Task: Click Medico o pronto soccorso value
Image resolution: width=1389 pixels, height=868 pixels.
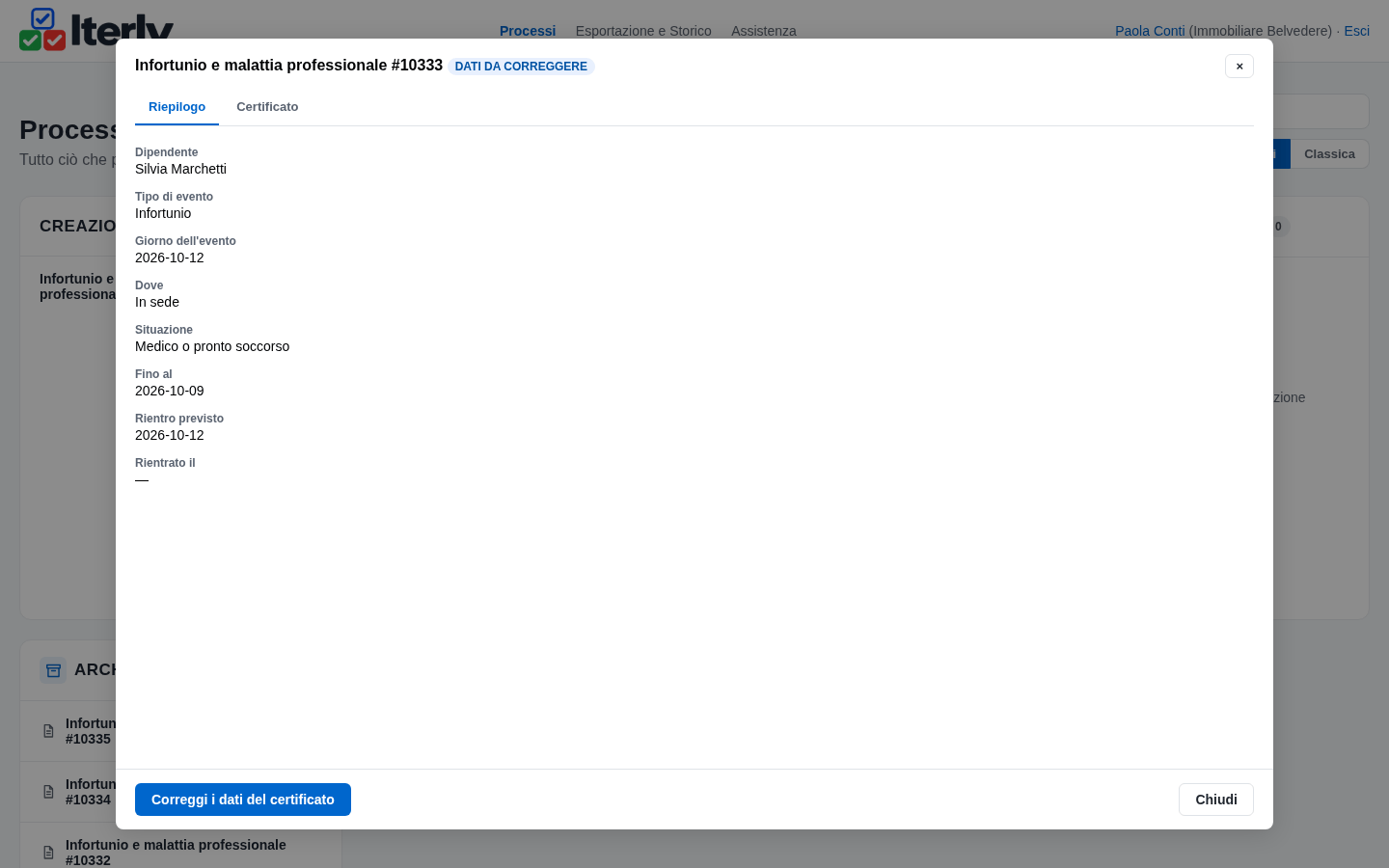Action: coord(212,346)
